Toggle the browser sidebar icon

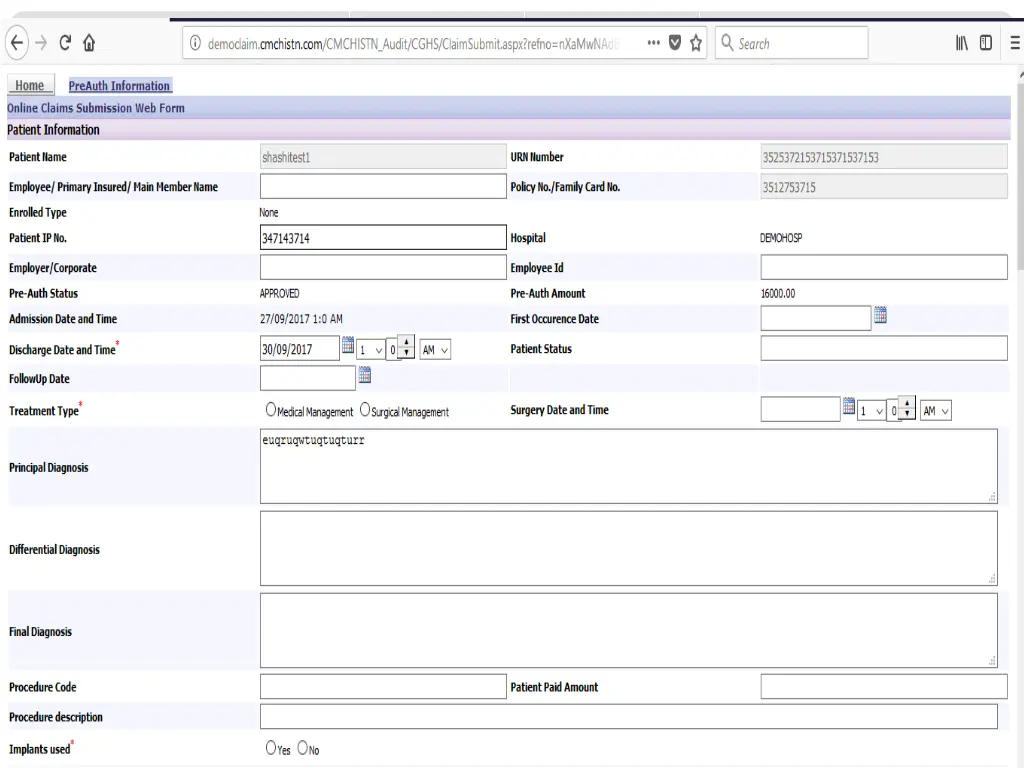pyautogui.click(x=985, y=43)
